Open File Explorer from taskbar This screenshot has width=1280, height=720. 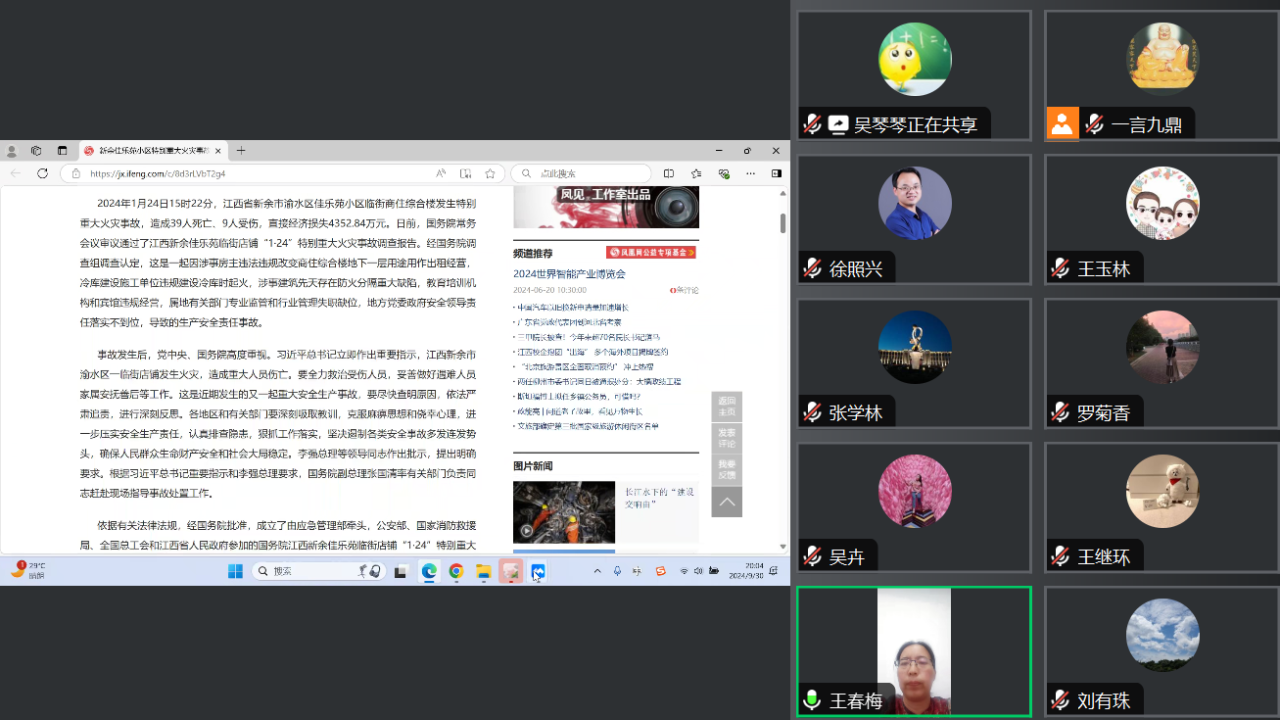[483, 571]
